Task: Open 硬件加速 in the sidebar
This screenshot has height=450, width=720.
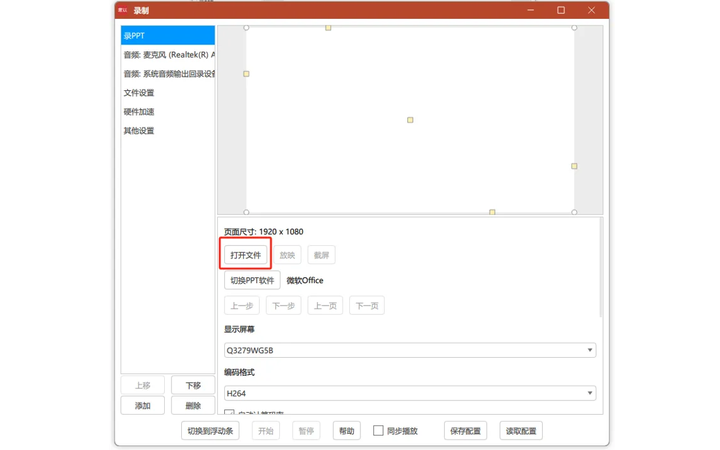Action: 168,112
